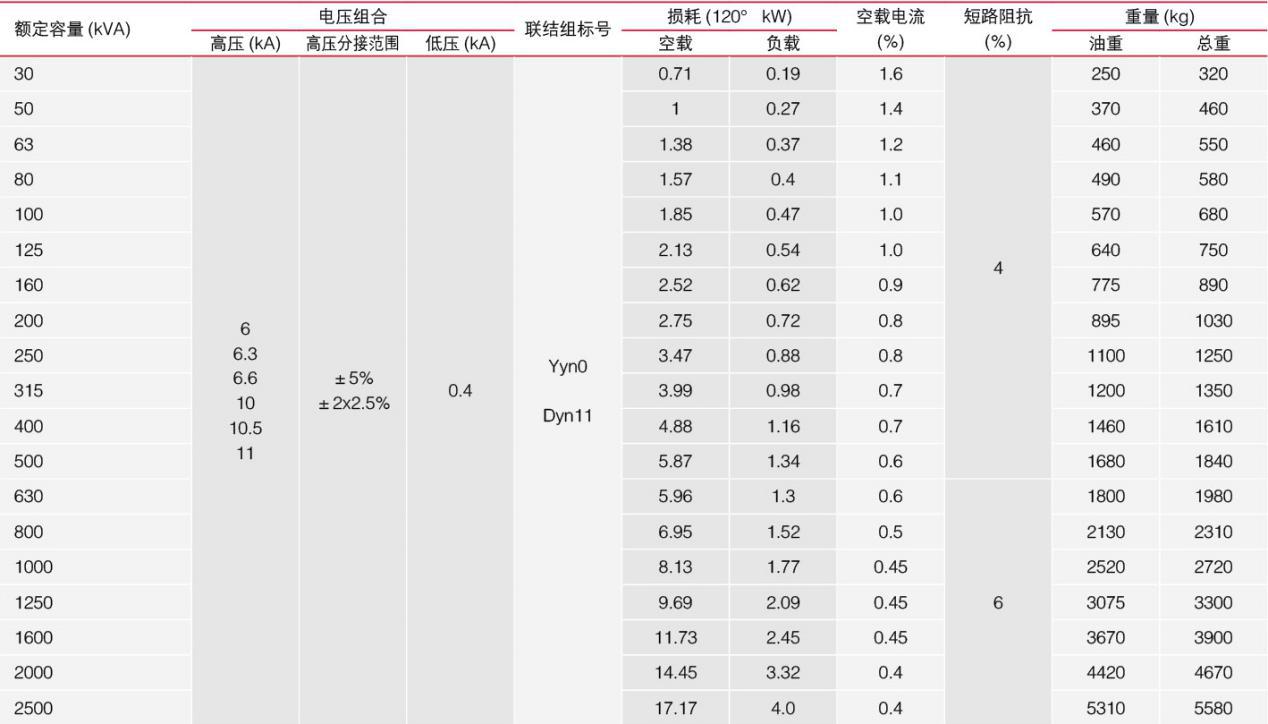Click no-load current 1.6
1268x724 pixels.
pos(890,74)
